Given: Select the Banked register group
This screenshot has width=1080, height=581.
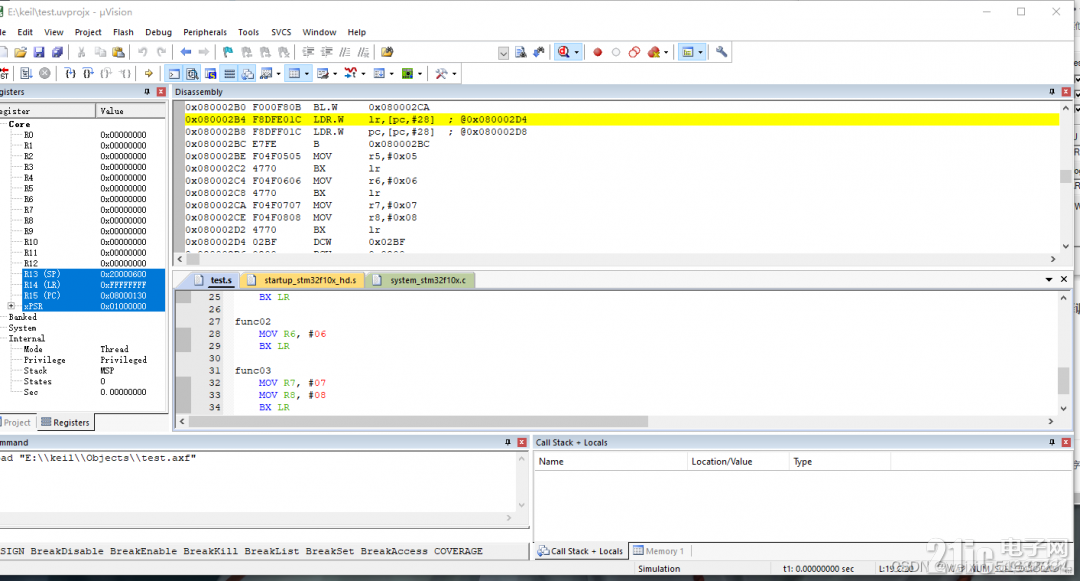Looking at the screenshot, I should 23,317.
